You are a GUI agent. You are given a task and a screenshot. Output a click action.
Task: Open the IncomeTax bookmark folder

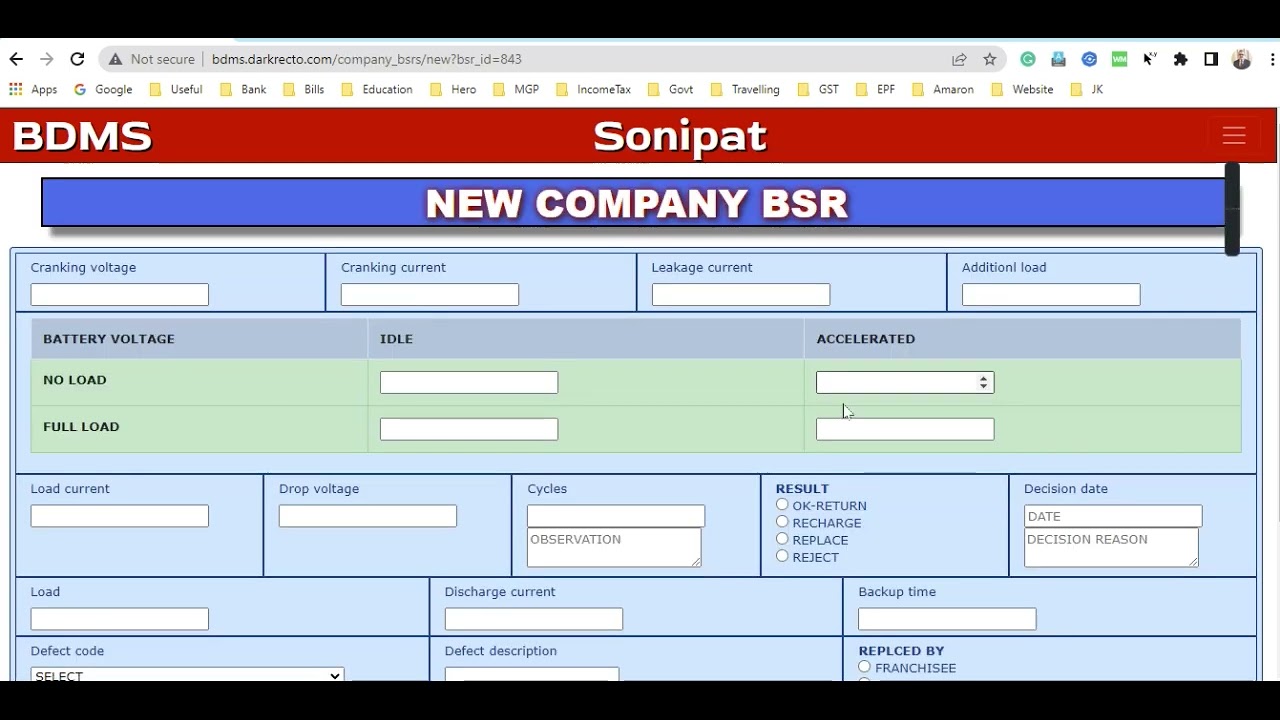593,89
